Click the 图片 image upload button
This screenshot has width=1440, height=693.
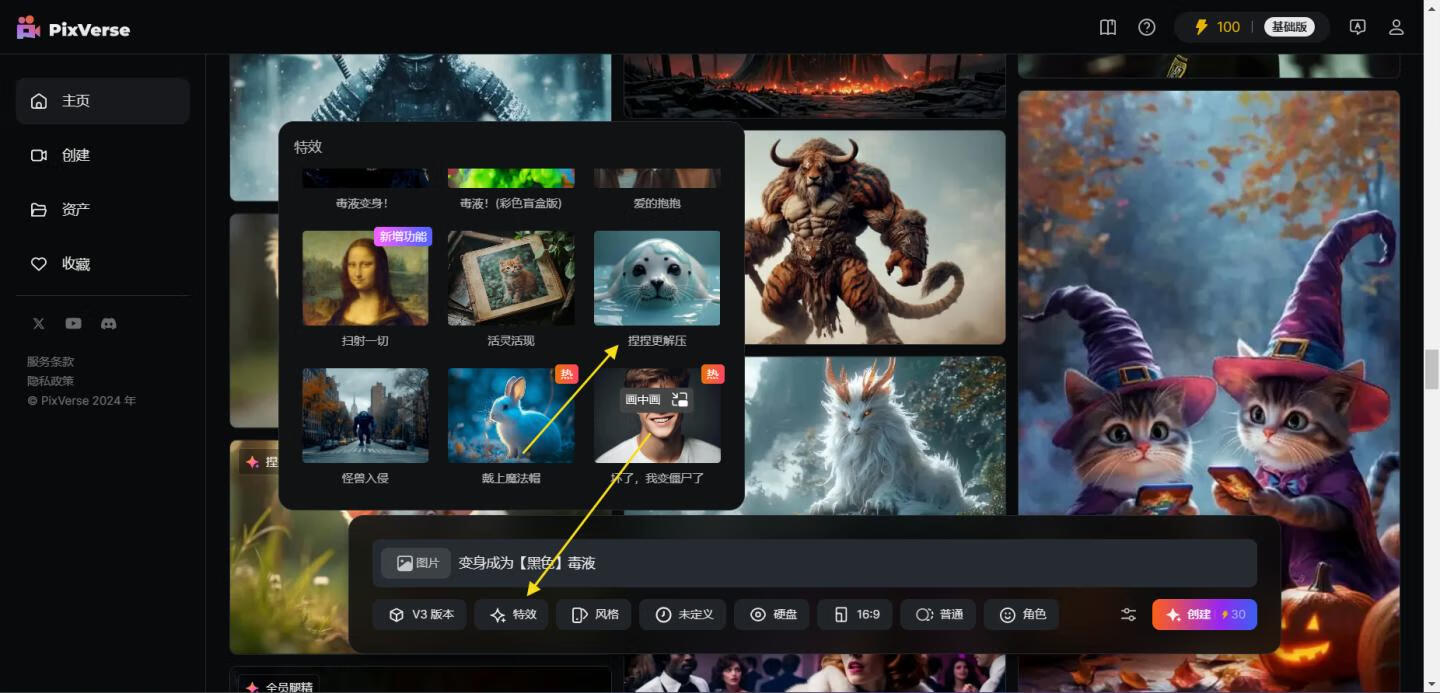416,563
